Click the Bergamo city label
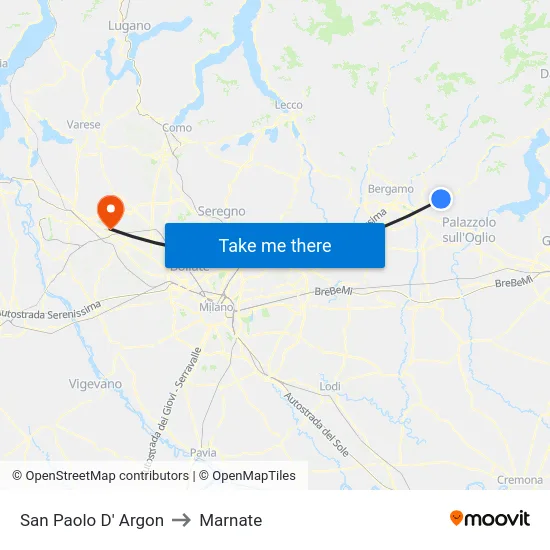Image resolution: width=550 pixels, height=550 pixels. [391, 189]
